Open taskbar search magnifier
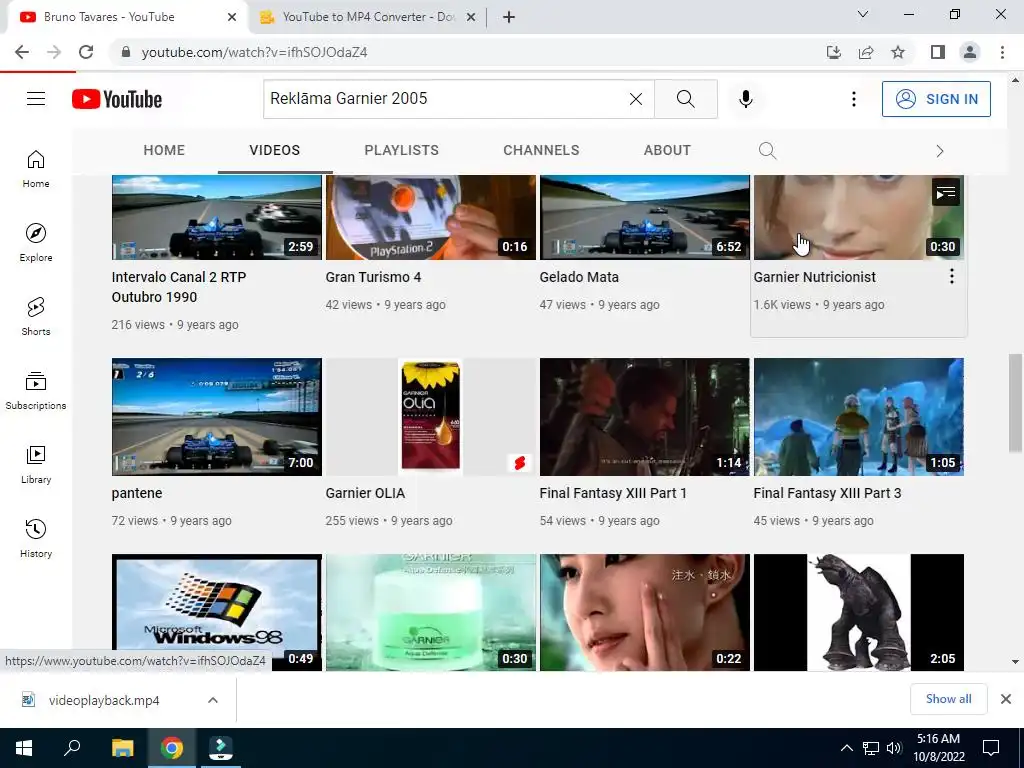Viewport: 1024px width, 768px height. point(72,748)
